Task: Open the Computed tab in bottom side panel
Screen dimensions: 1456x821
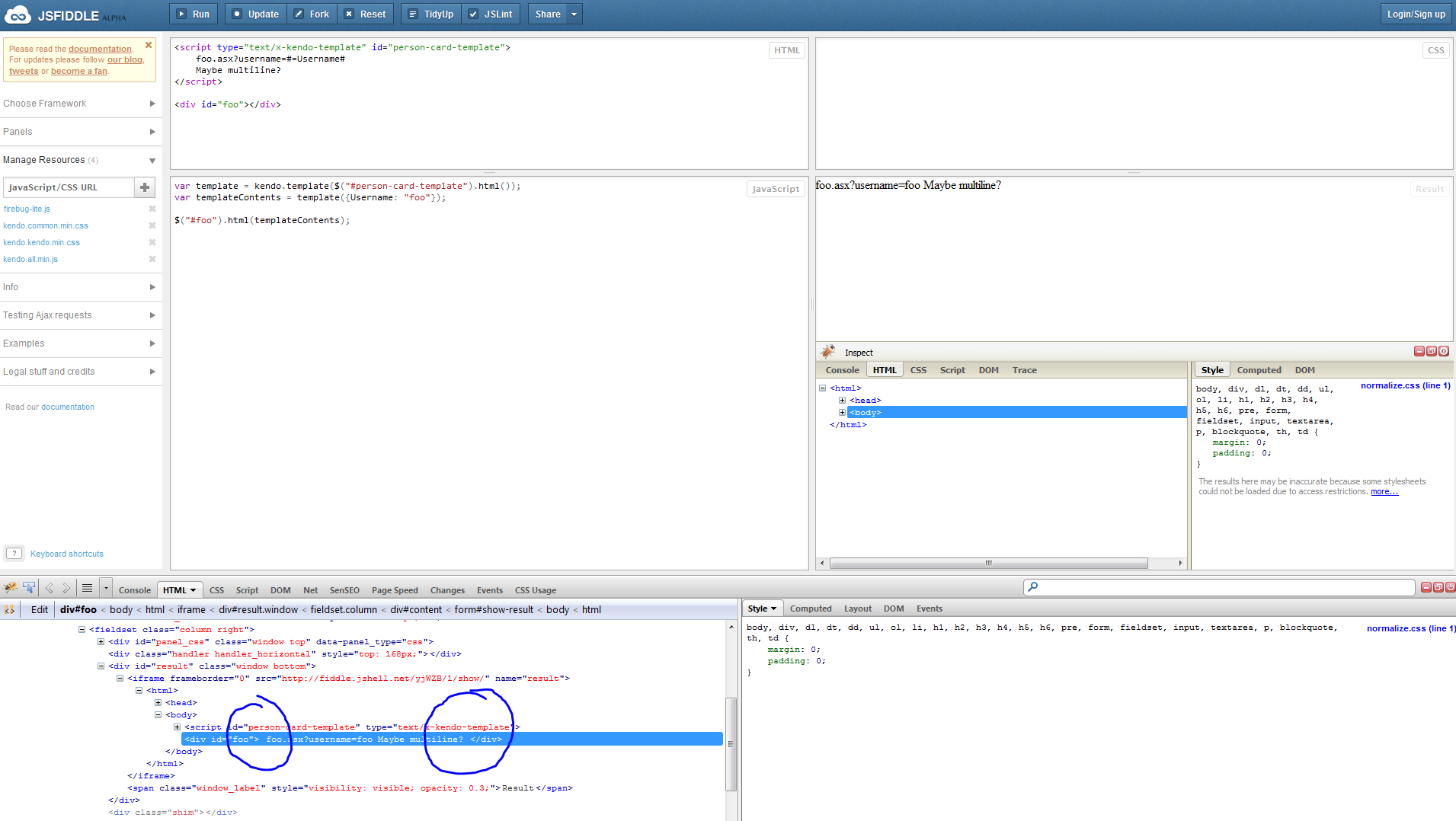Action: pos(810,609)
